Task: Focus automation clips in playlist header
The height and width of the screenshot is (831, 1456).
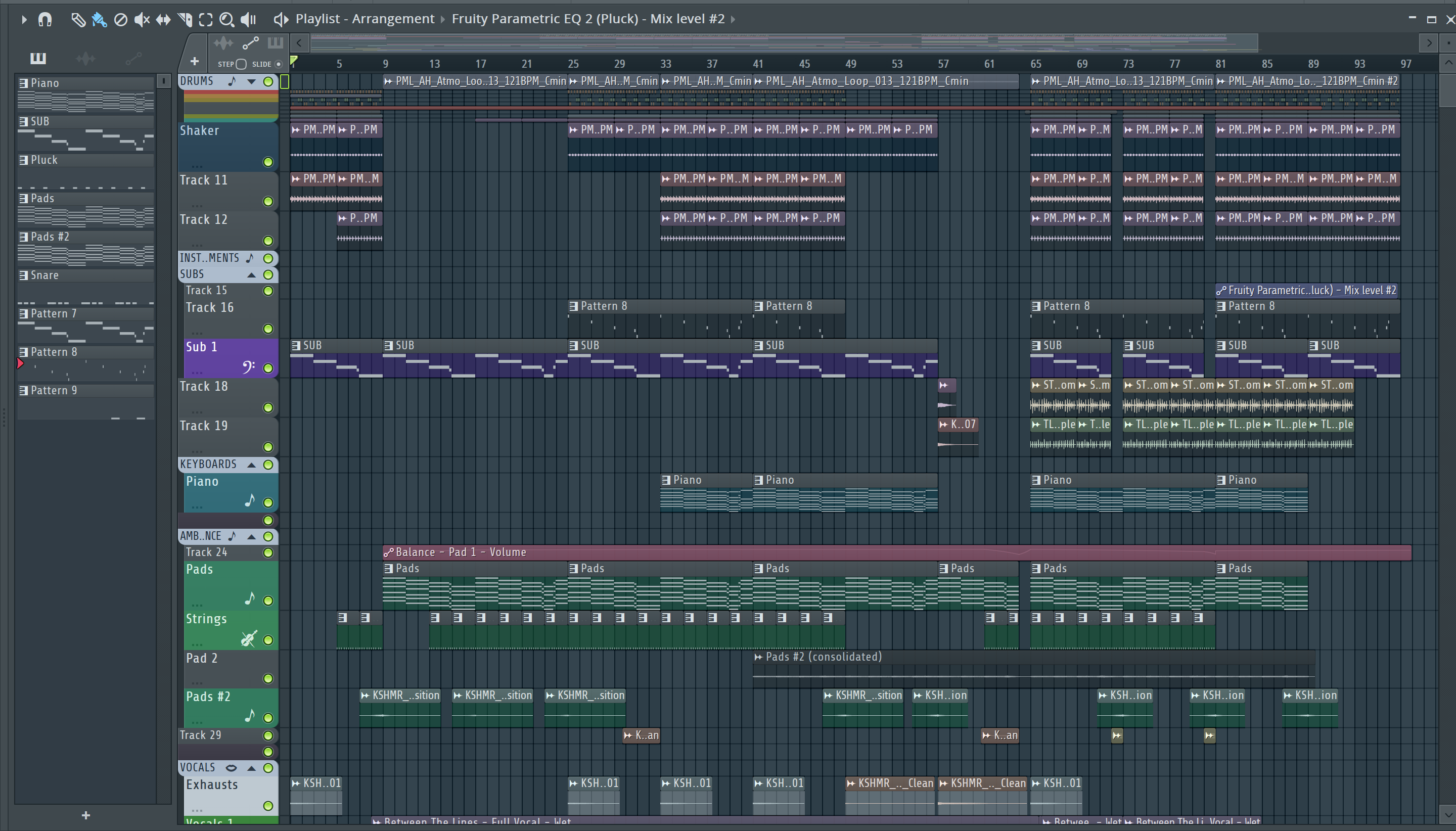Action: point(250,43)
